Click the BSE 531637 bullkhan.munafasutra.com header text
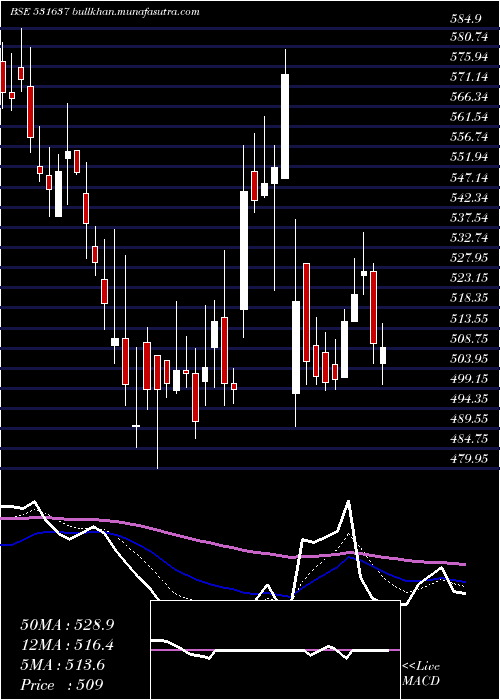The width and height of the screenshot is (500, 700). [x=104, y=12]
